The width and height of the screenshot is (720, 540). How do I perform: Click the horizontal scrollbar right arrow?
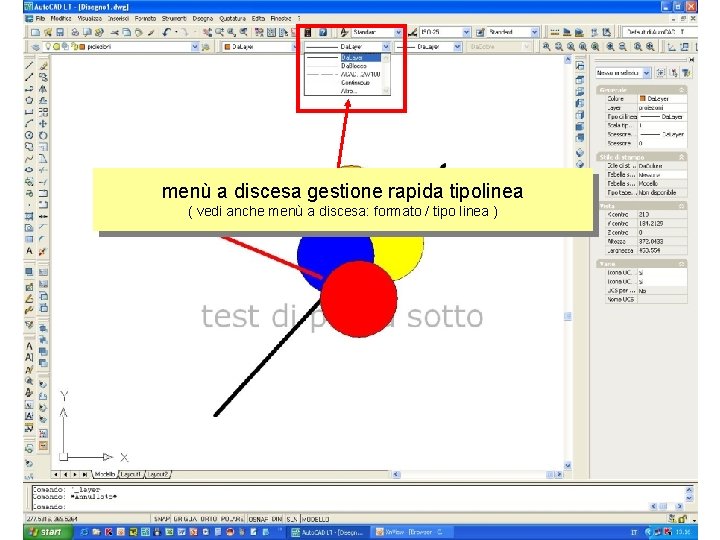[x=559, y=474]
